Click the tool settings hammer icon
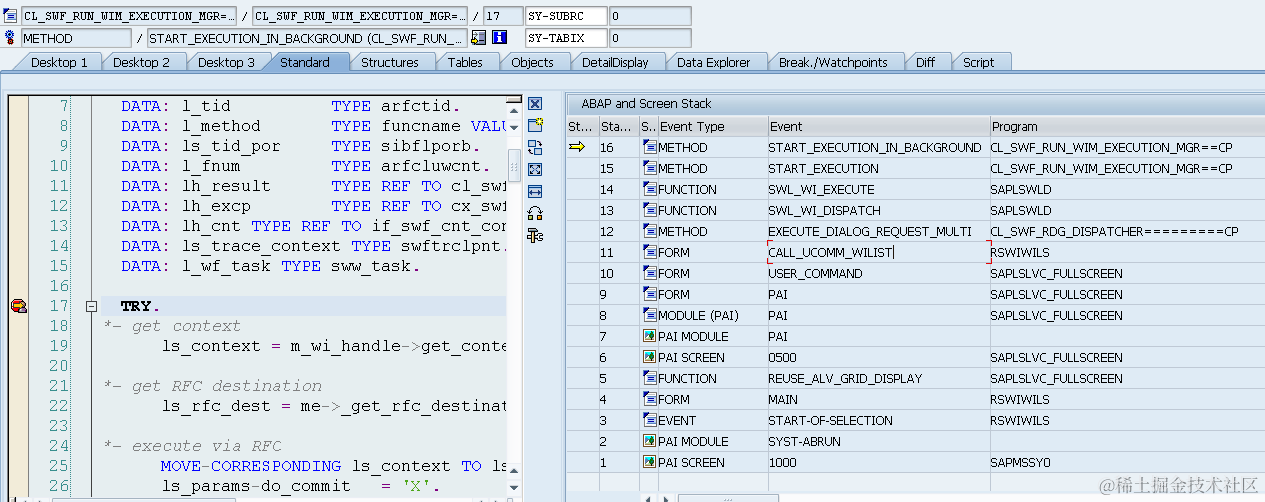Image resolution: width=1265 pixels, height=502 pixels. (535, 235)
